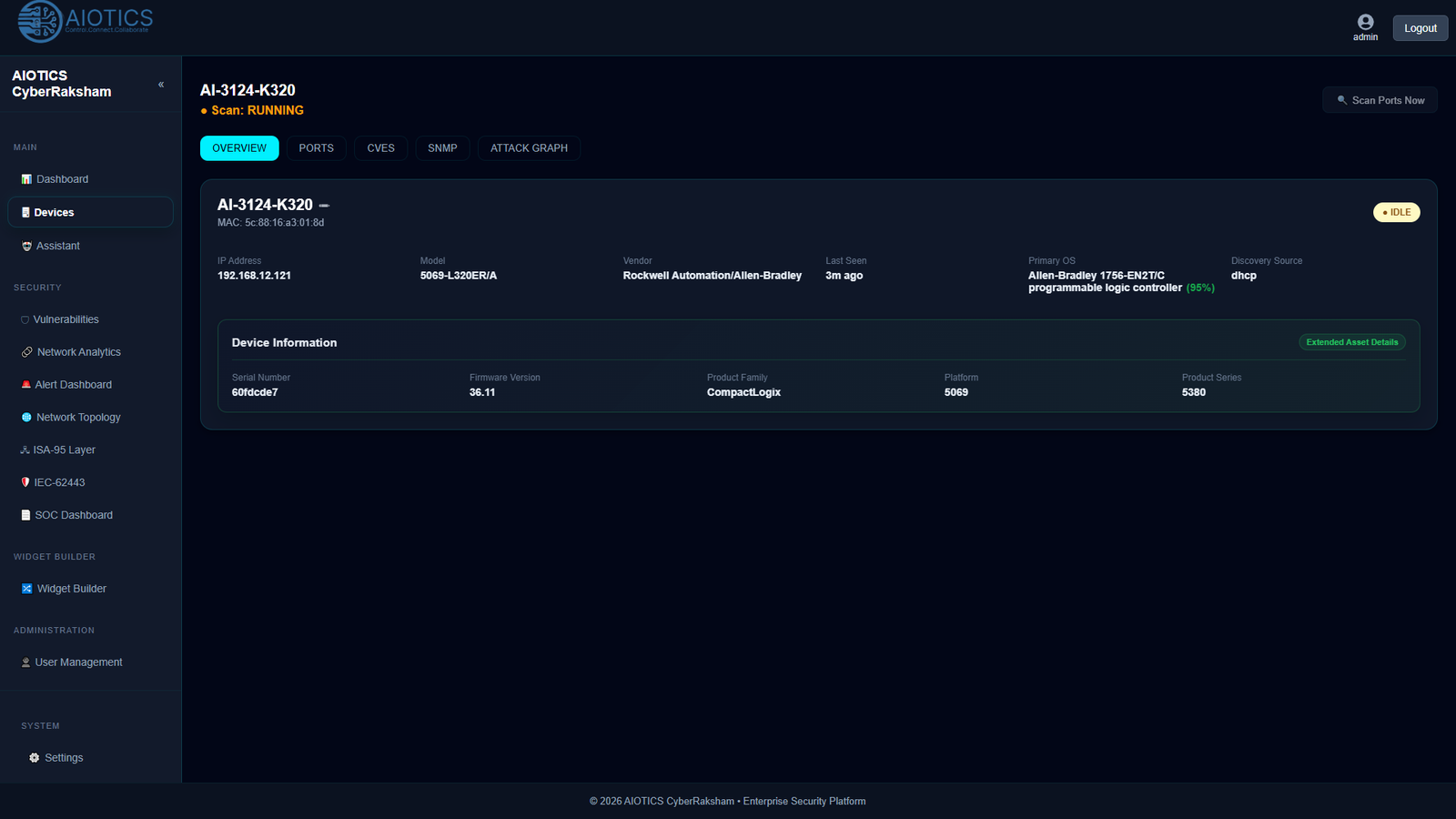This screenshot has width=1456, height=819.
Task: Open the CVES tab
Action: point(381,148)
